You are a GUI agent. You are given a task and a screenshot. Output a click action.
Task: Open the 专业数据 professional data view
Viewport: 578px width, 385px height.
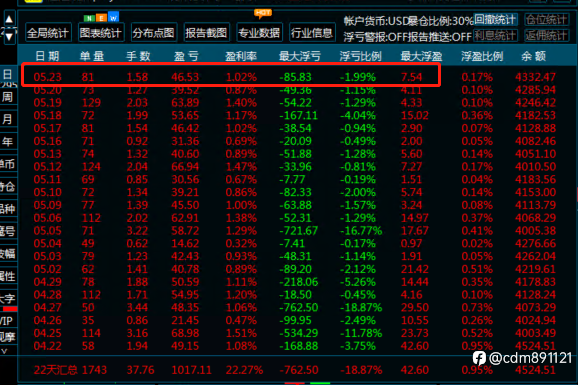click(x=259, y=33)
